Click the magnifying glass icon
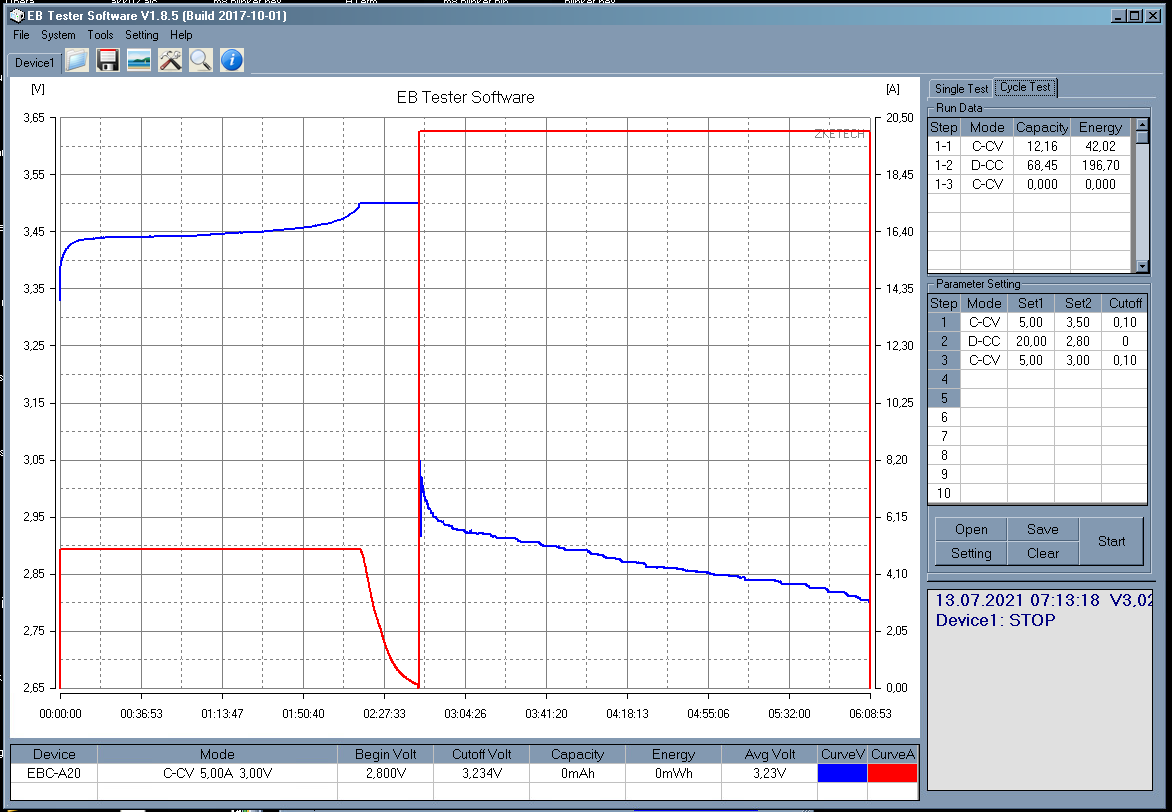The image size is (1172, 812). (200, 60)
